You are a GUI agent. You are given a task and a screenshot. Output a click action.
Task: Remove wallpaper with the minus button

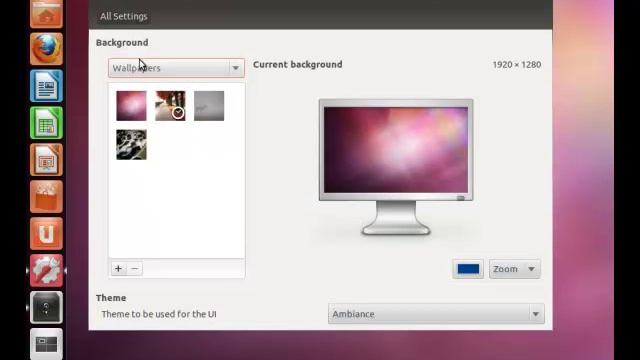pos(135,269)
